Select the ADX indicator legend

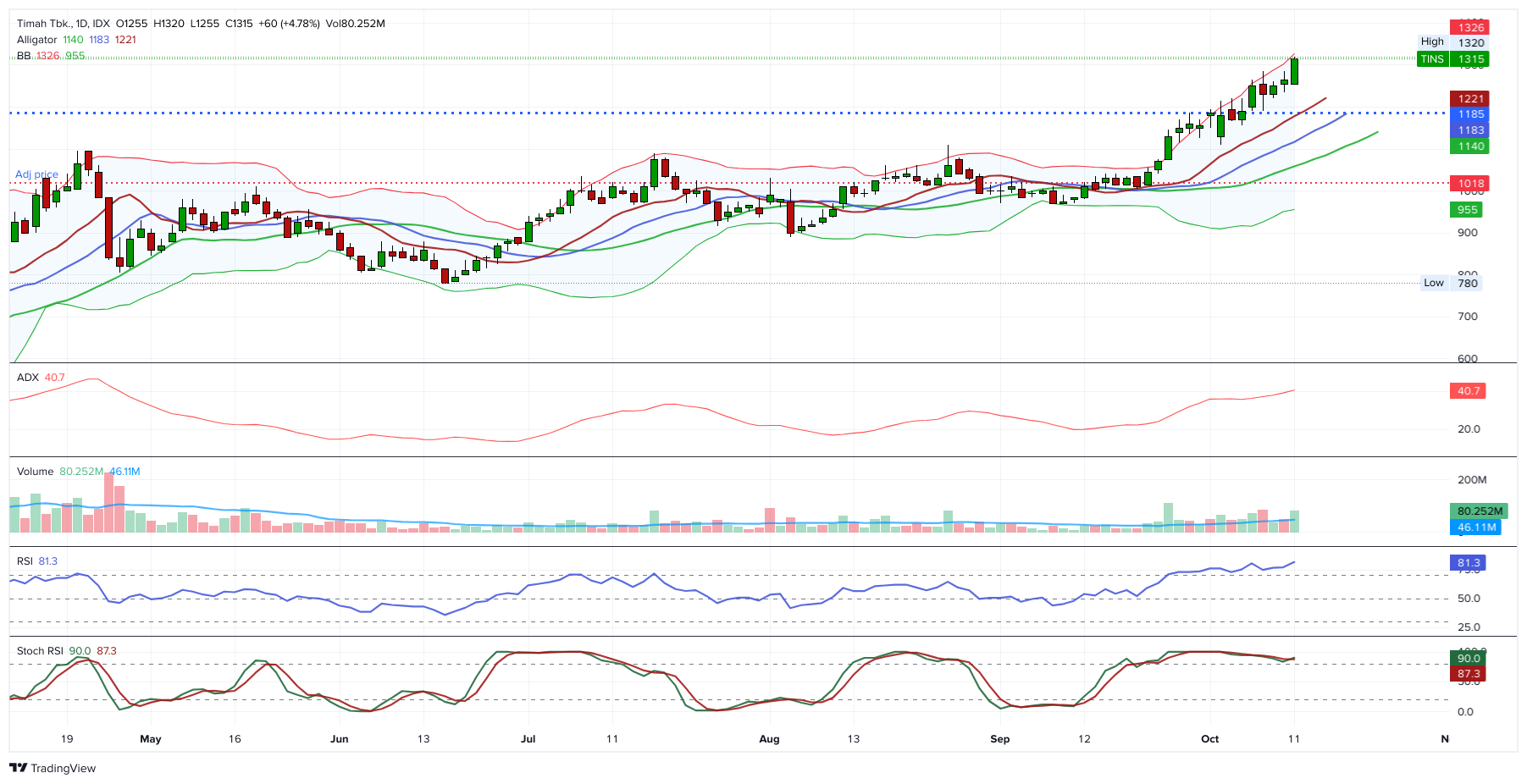pos(26,378)
